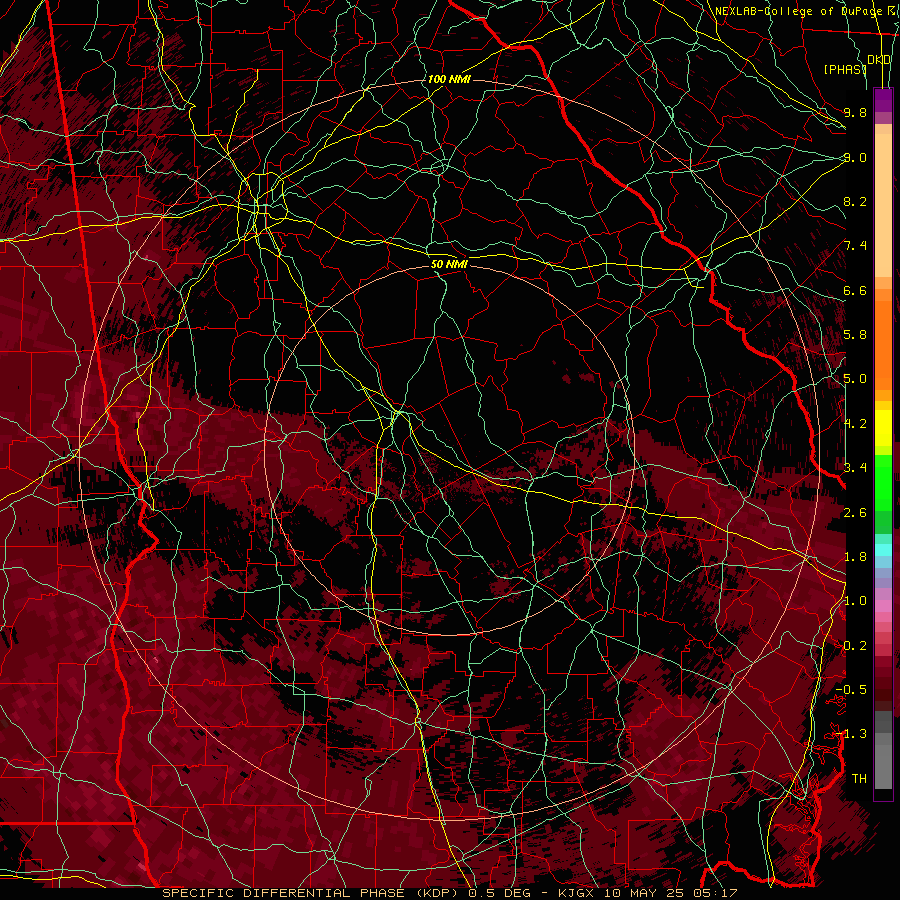Click the 9.8 scale value

(855, 112)
